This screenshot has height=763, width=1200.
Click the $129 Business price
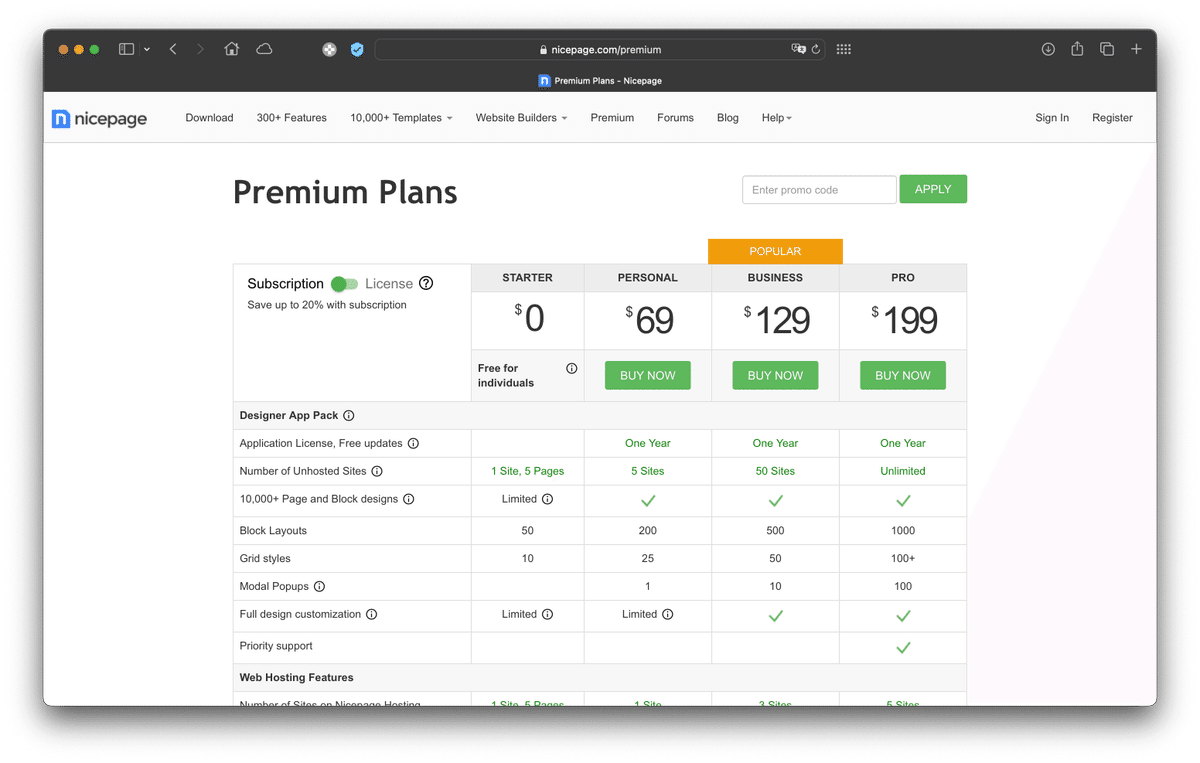(776, 320)
